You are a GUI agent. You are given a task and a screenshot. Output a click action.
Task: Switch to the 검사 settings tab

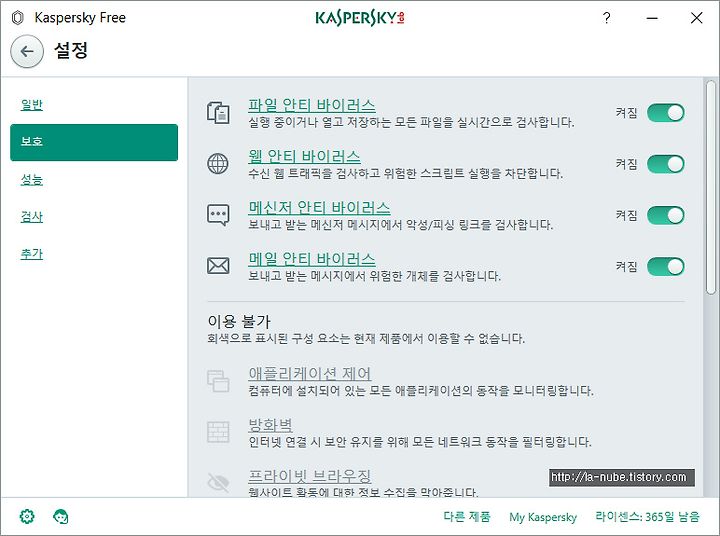pos(32,216)
